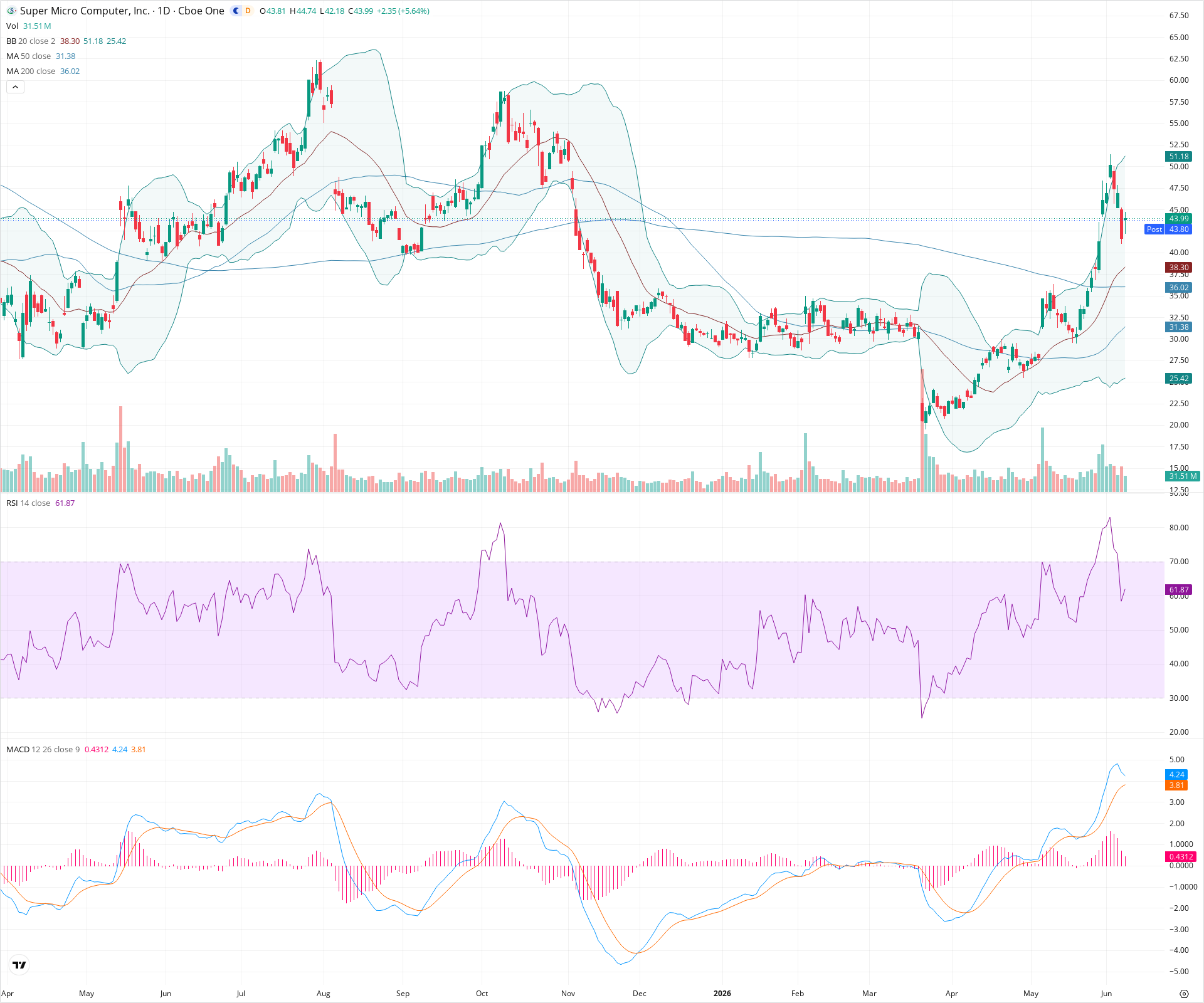This screenshot has width=1204, height=1003.
Task: Click the BB basis label 38.30
Action: 1178,267
